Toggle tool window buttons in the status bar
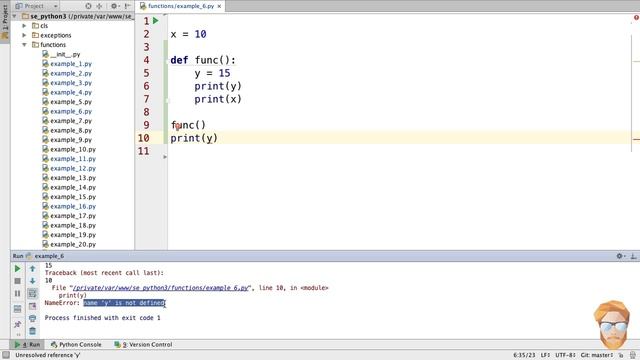Screen dimensions: 640x360 (5, 355)
